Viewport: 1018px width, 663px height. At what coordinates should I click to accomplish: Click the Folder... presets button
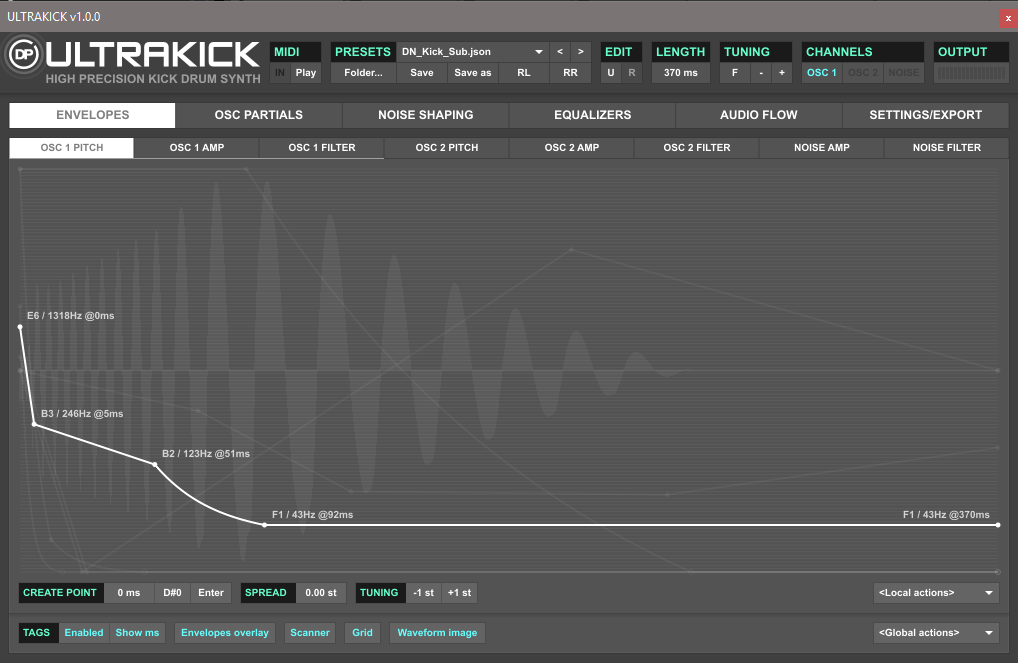click(363, 73)
